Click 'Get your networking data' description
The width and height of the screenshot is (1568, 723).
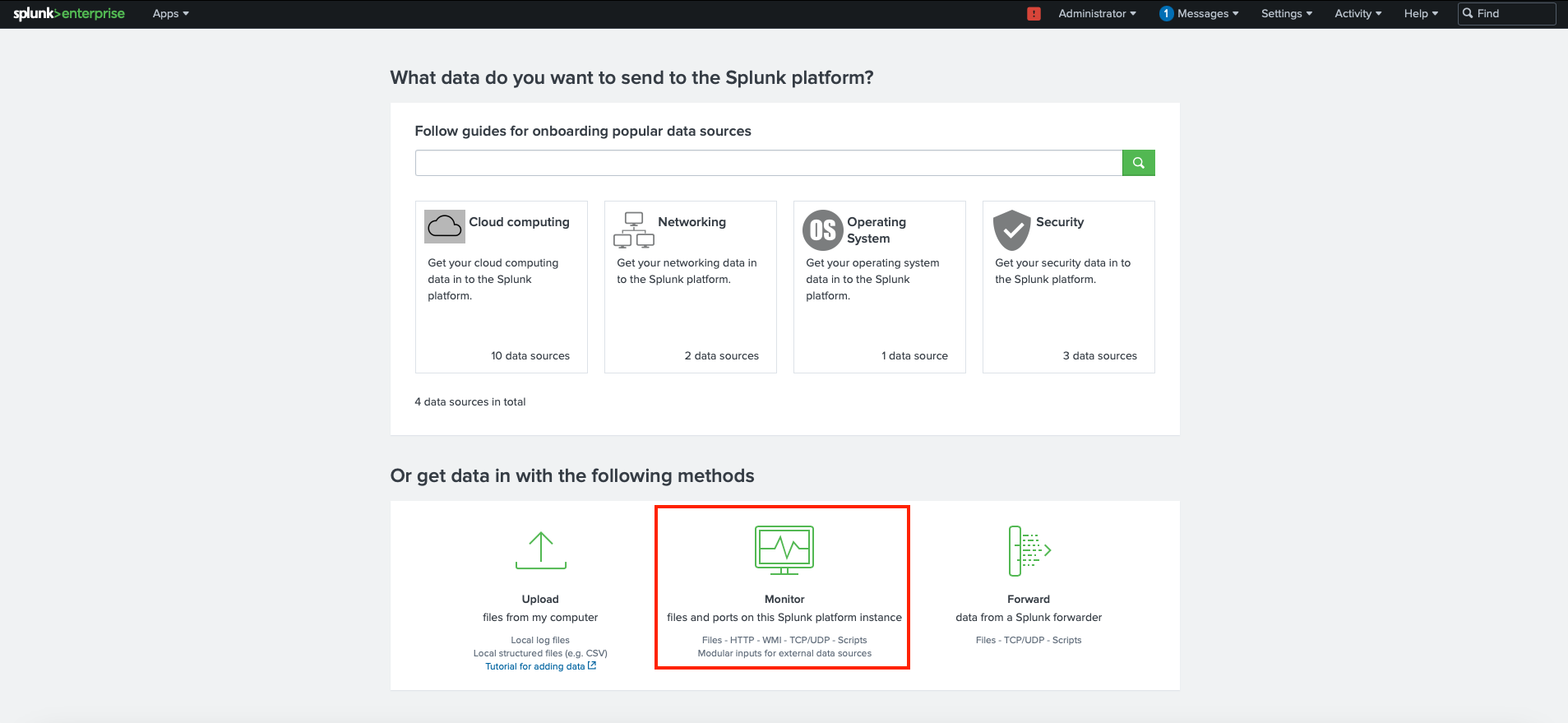[687, 271]
